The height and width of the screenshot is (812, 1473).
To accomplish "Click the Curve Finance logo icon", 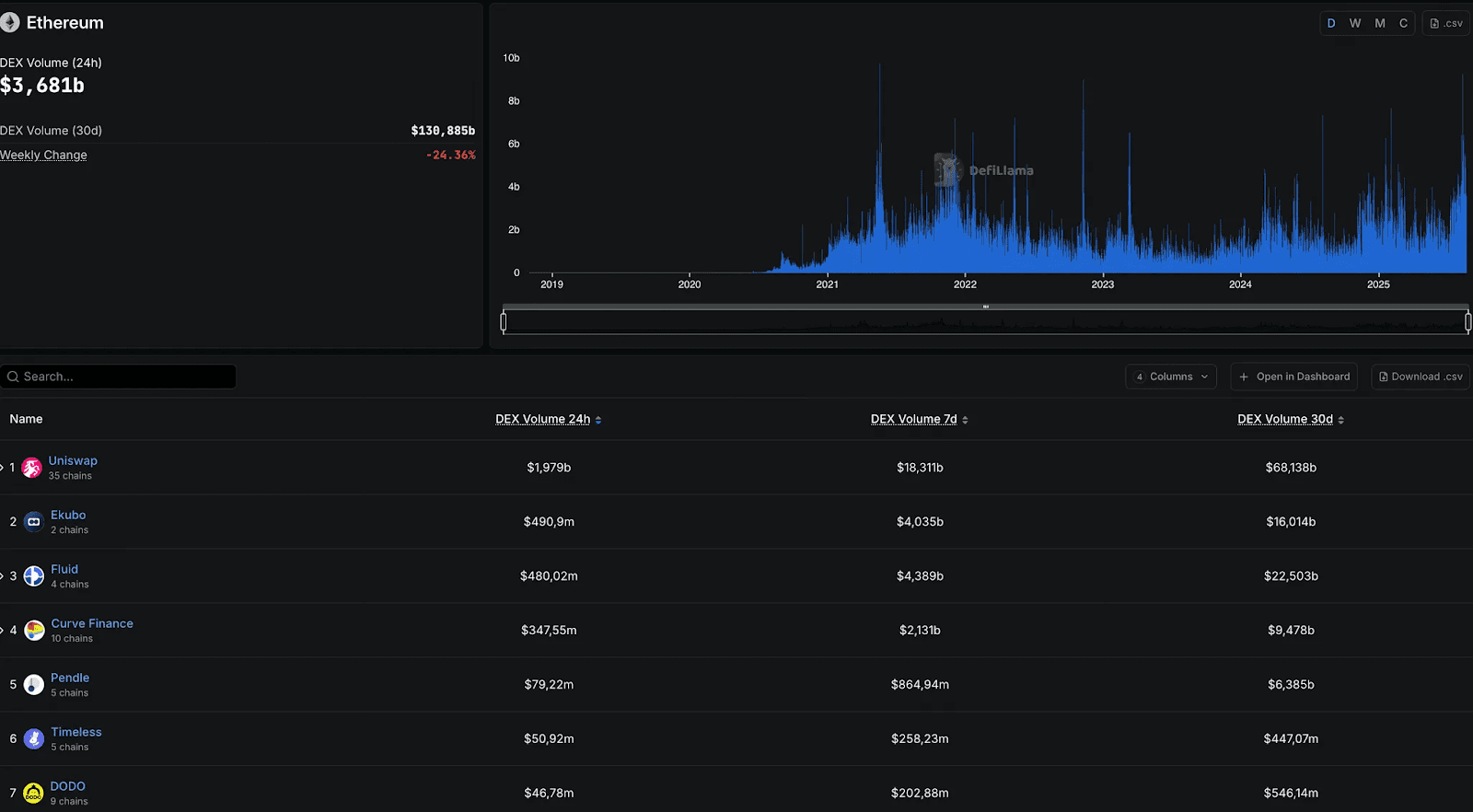I will tap(34, 631).
